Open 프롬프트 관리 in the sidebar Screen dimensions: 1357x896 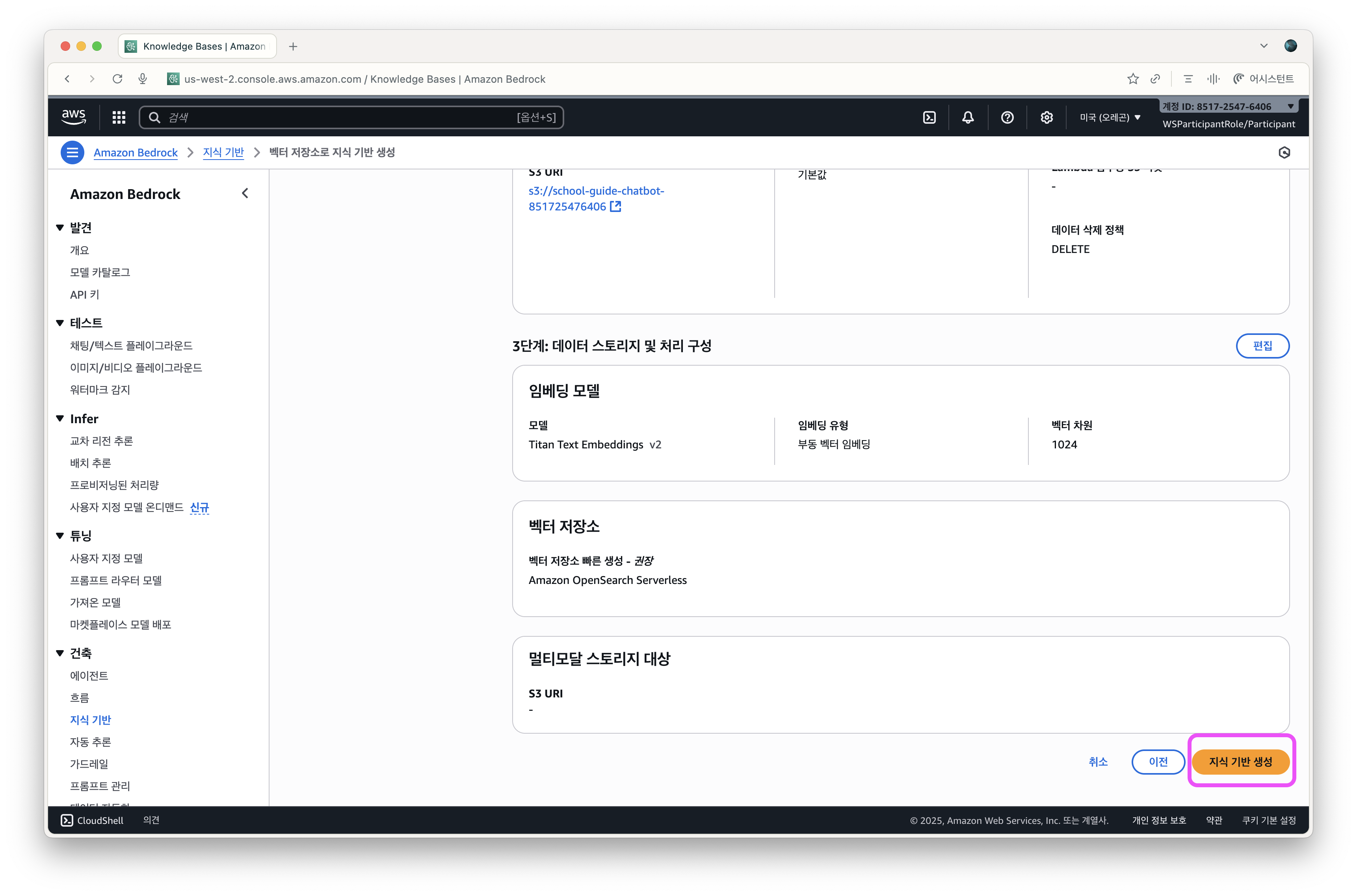(x=100, y=786)
